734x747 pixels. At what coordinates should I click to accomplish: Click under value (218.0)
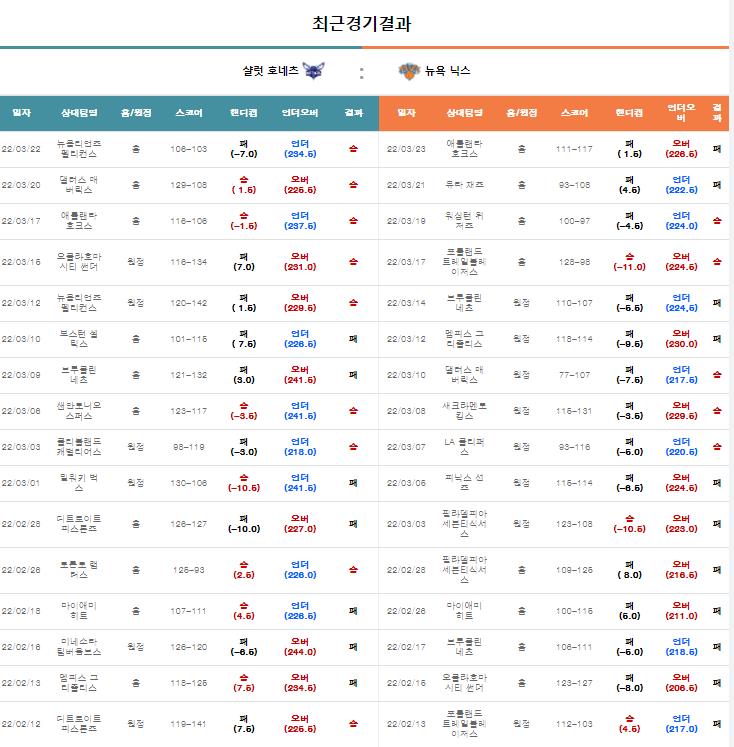(x=300, y=452)
